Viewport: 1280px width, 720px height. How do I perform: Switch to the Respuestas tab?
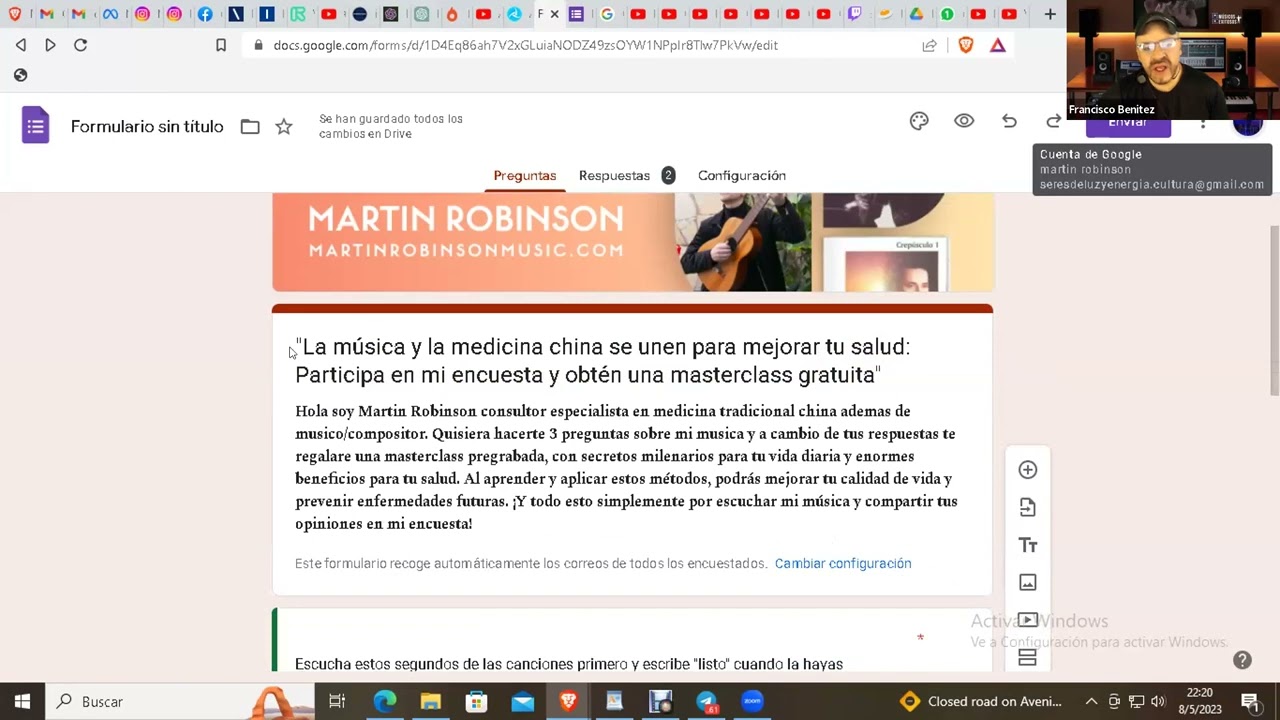[614, 176]
